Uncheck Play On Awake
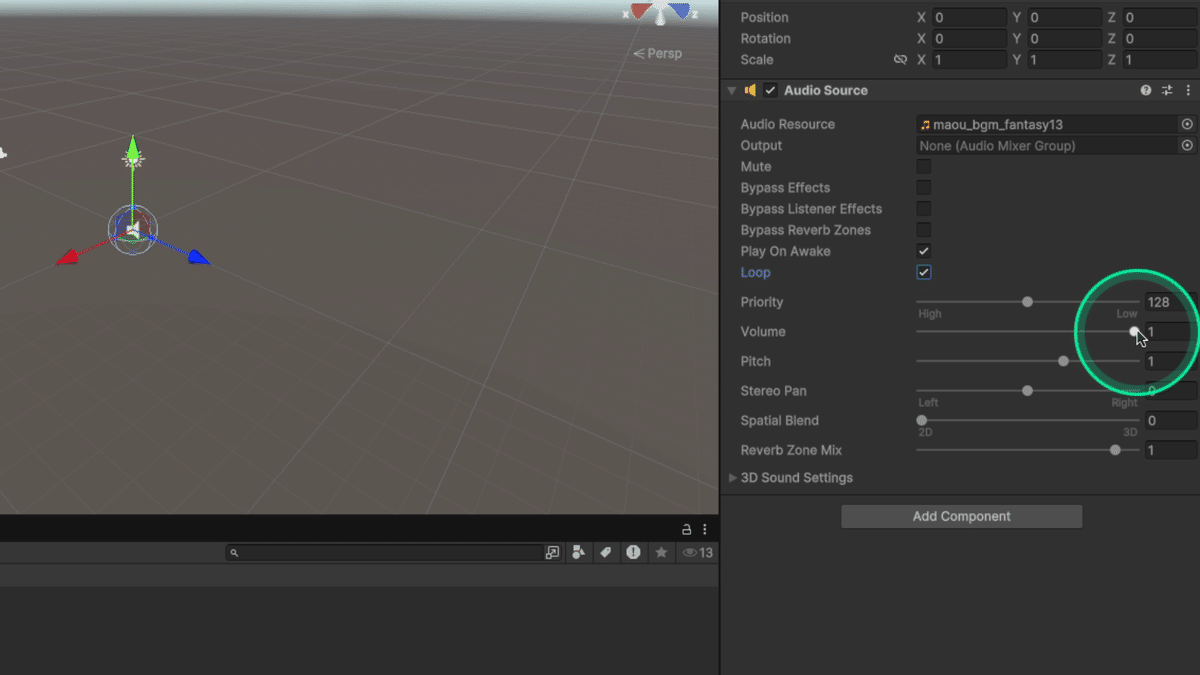This screenshot has height=675, width=1200. [x=924, y=251]
